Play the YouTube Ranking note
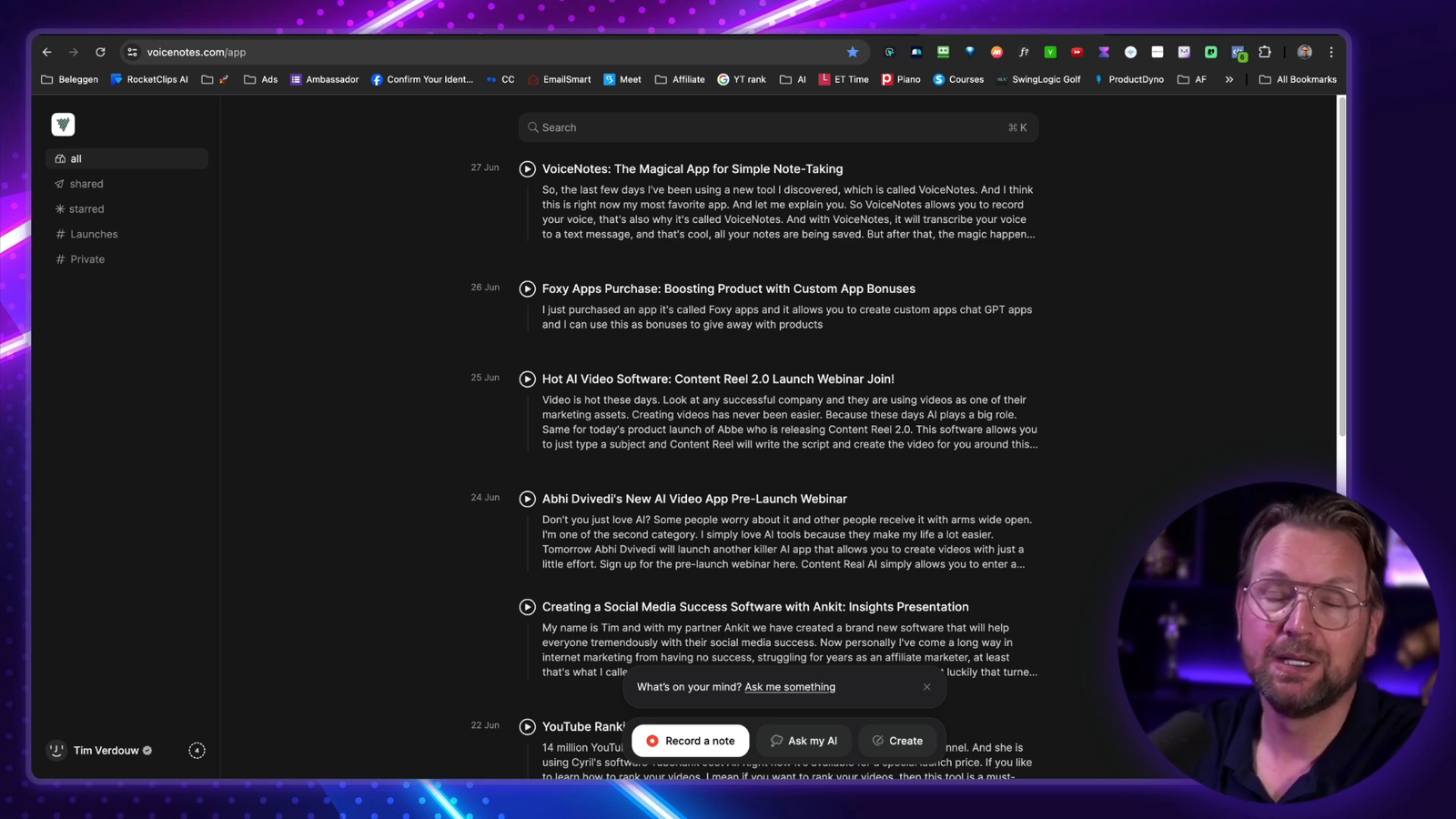This screenshot has height=819, width=1456. [527, 727]
